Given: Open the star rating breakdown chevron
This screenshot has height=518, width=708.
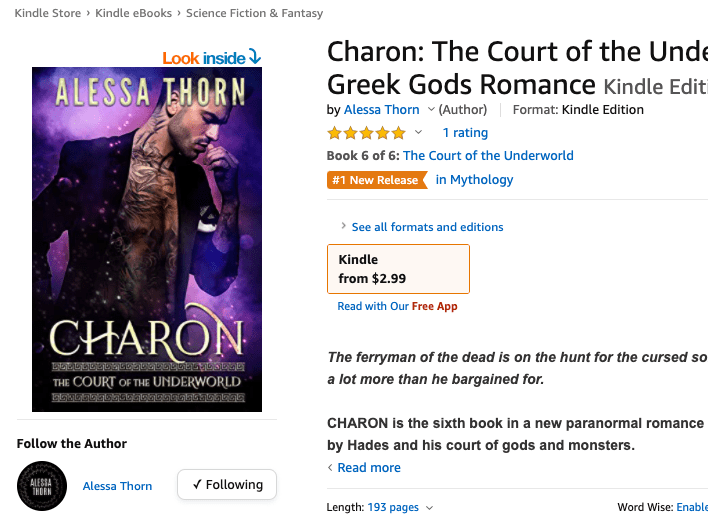Looking at the screenshot, I should (419, 132).
